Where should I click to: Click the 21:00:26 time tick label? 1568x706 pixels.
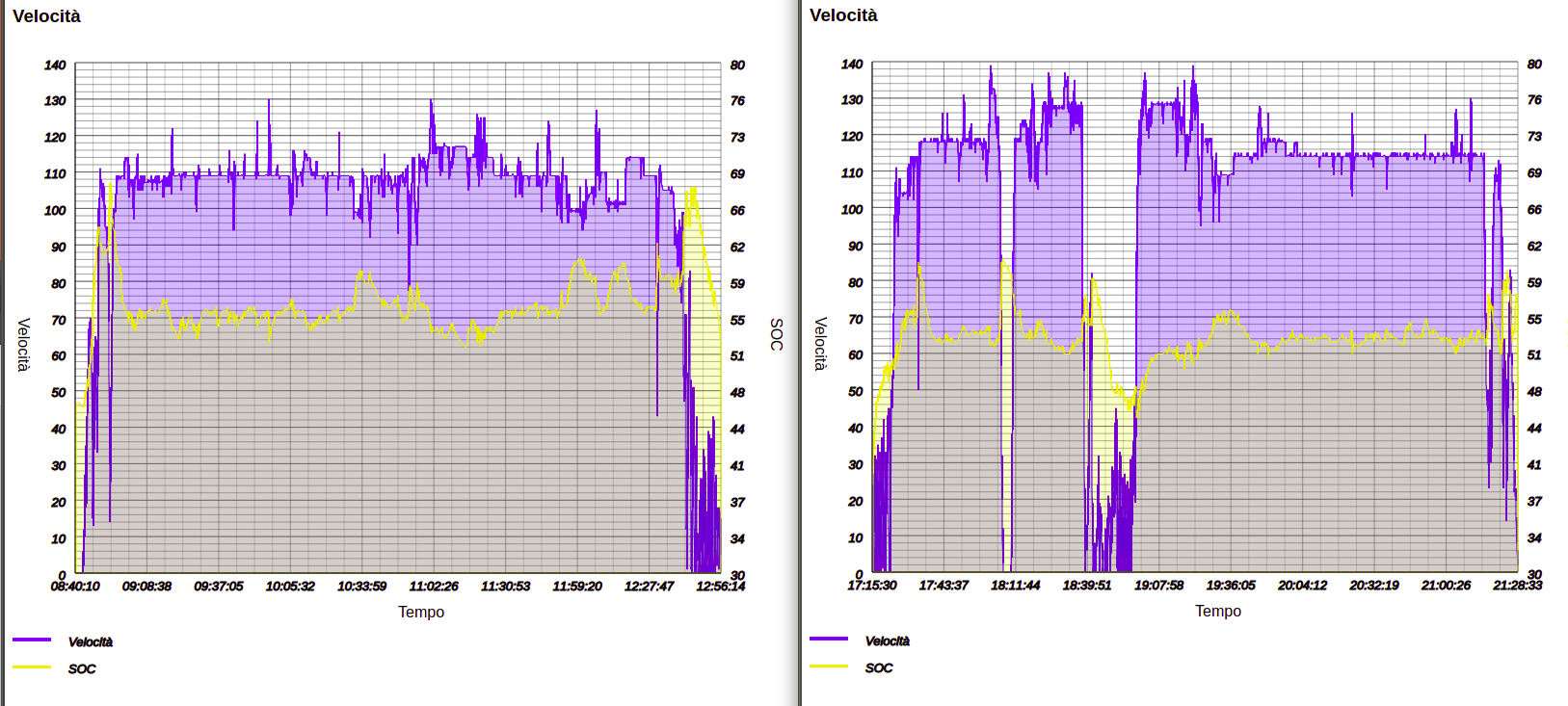click(1446, 585)
